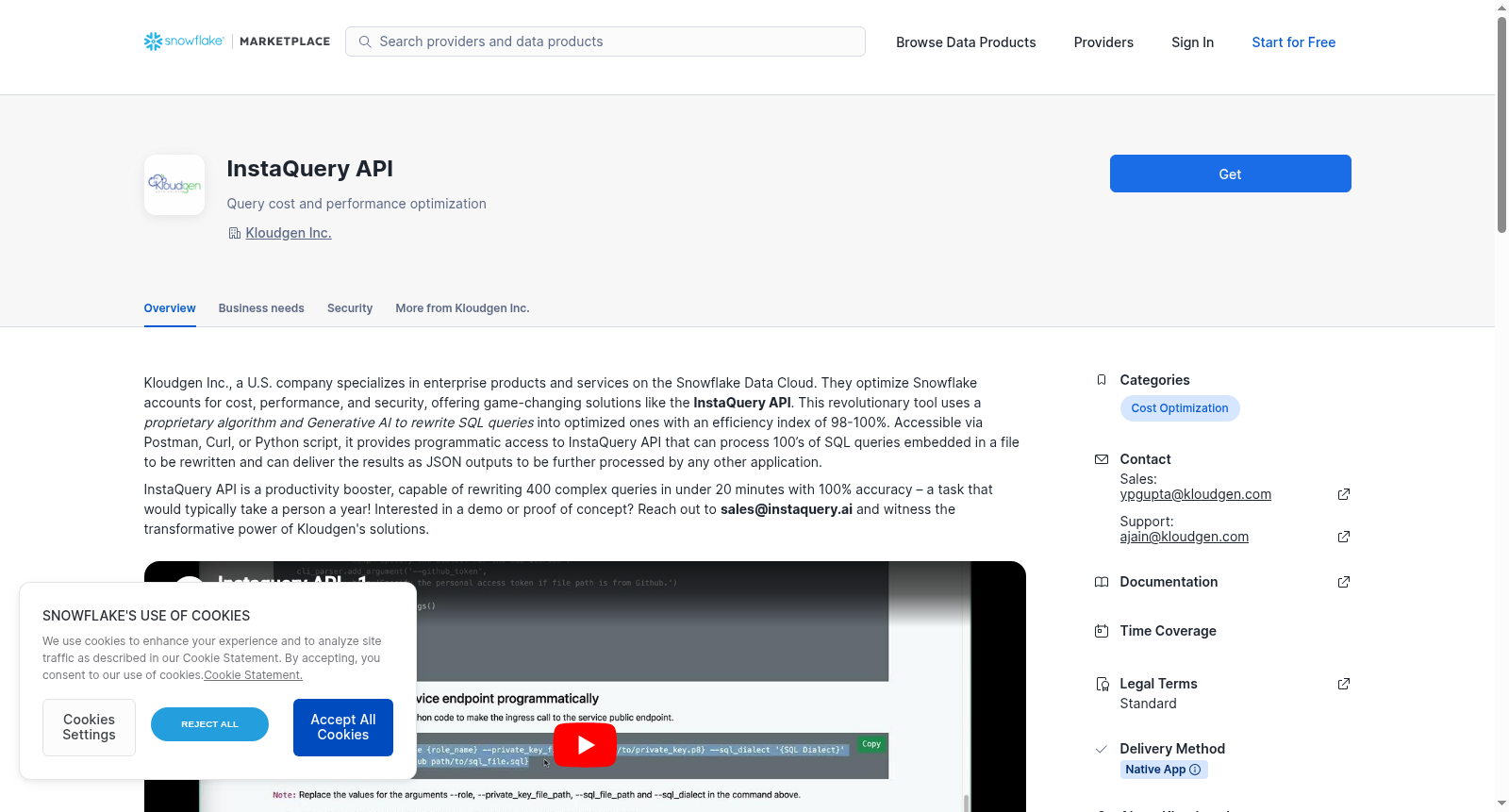The height and width of the screenshot is (812, 1509).
Task: Select the Overview tab
Action: pos(170,308)
